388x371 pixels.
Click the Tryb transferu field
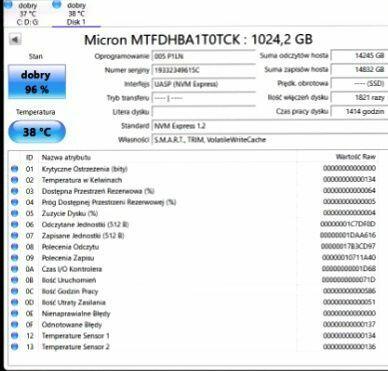point(203,98)
